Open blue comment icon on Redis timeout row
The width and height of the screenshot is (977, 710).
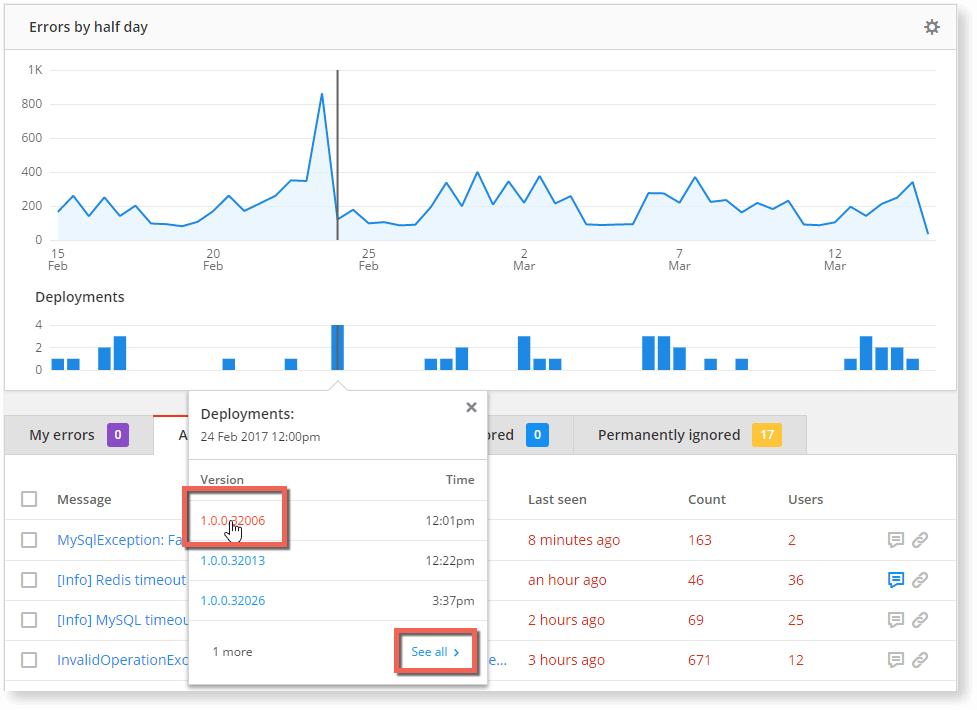pos(896,580)
